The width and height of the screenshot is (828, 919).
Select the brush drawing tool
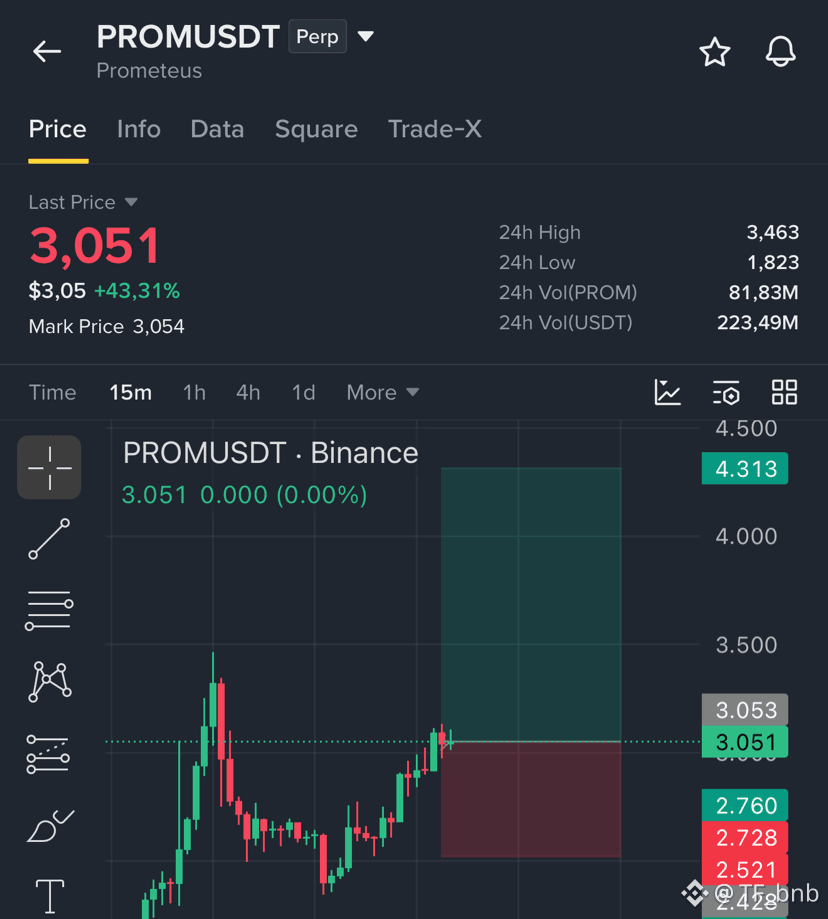pyautogui.click(x=50, y=825)
